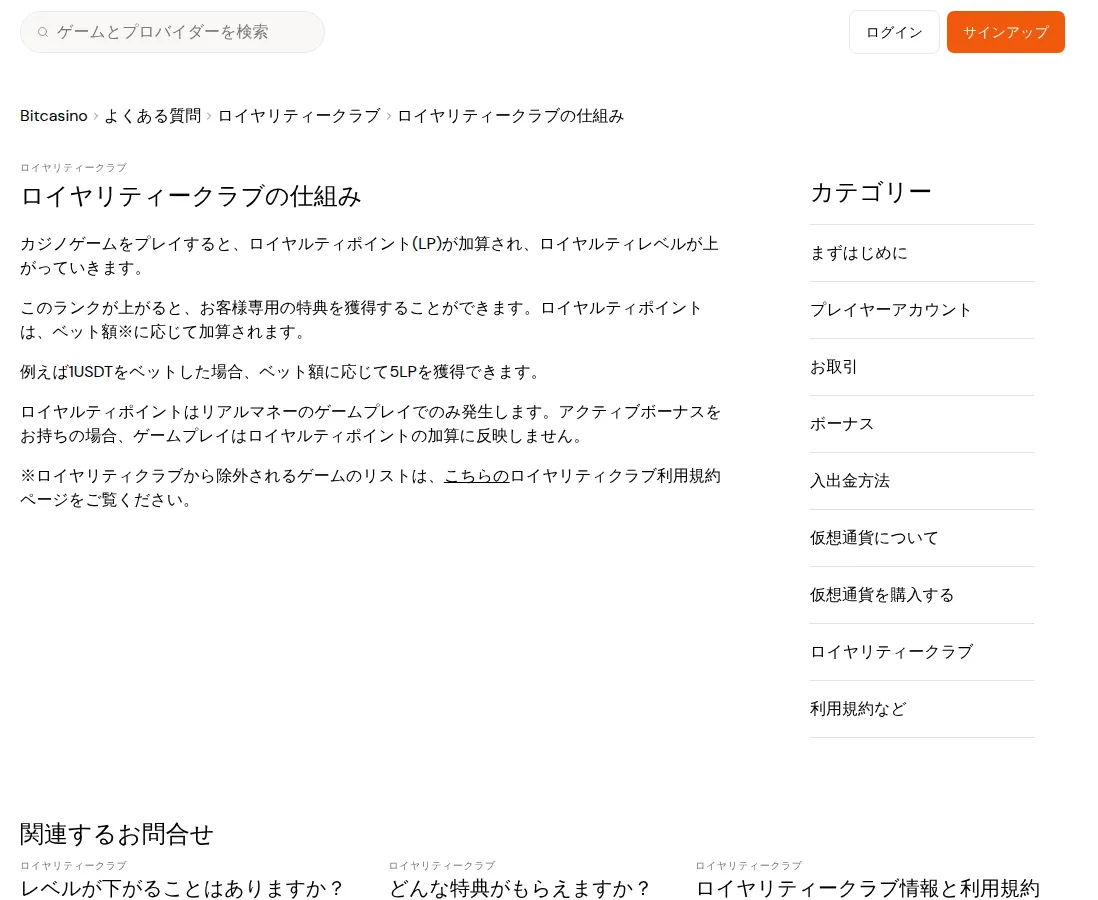Click the orange サインアップ button
The image size is (1098, 900).
1005,32
